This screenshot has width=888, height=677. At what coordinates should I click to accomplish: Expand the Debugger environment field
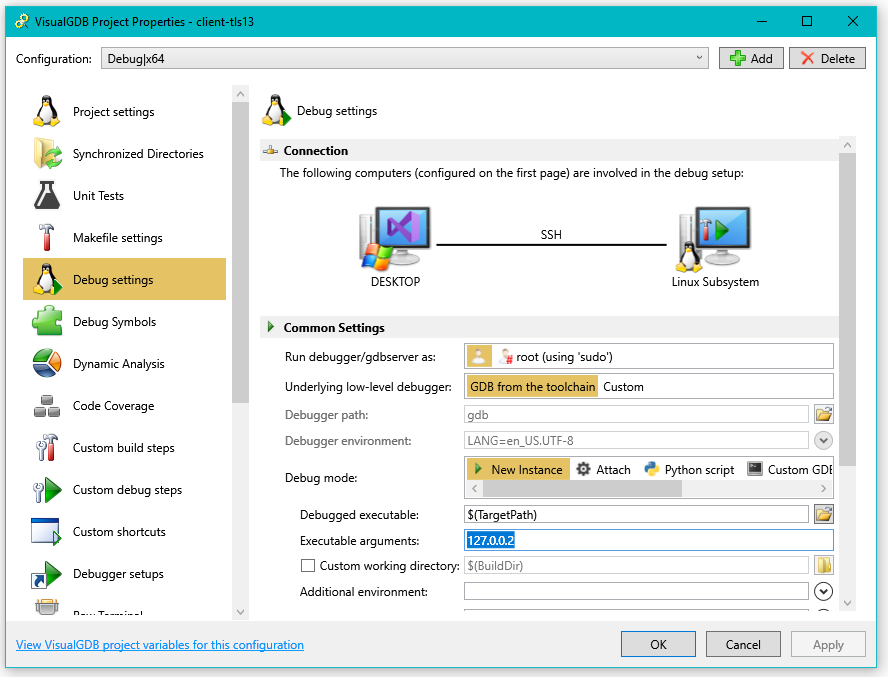coord(823,440)
